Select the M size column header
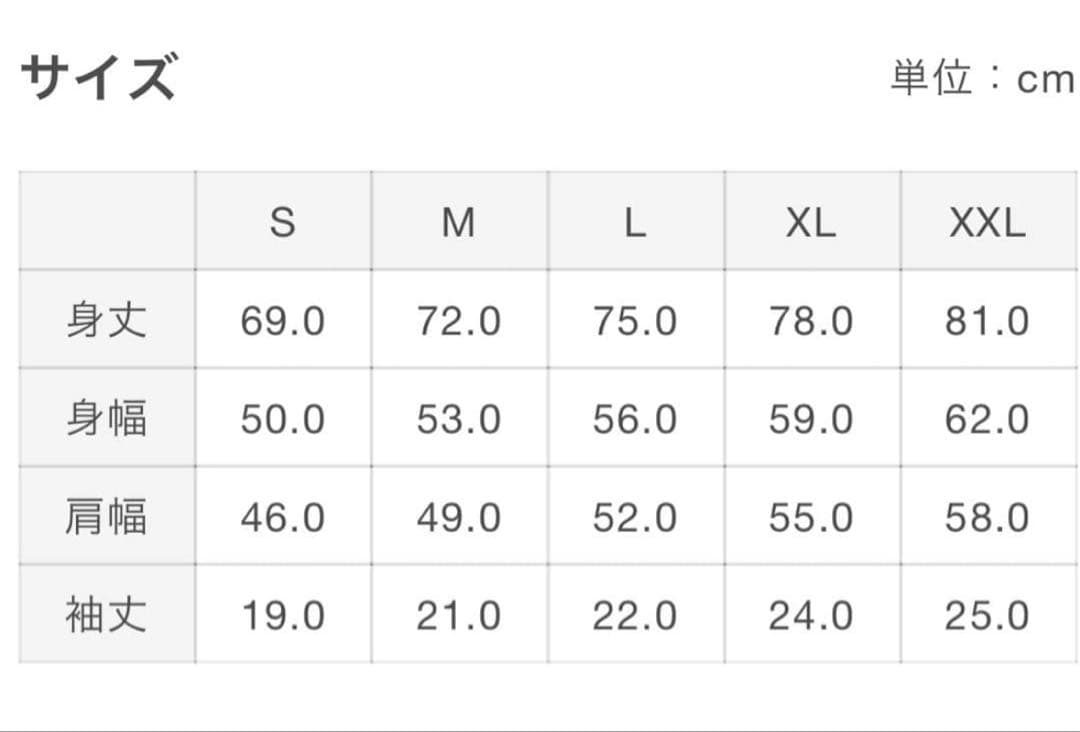 (x=459, y=222)
